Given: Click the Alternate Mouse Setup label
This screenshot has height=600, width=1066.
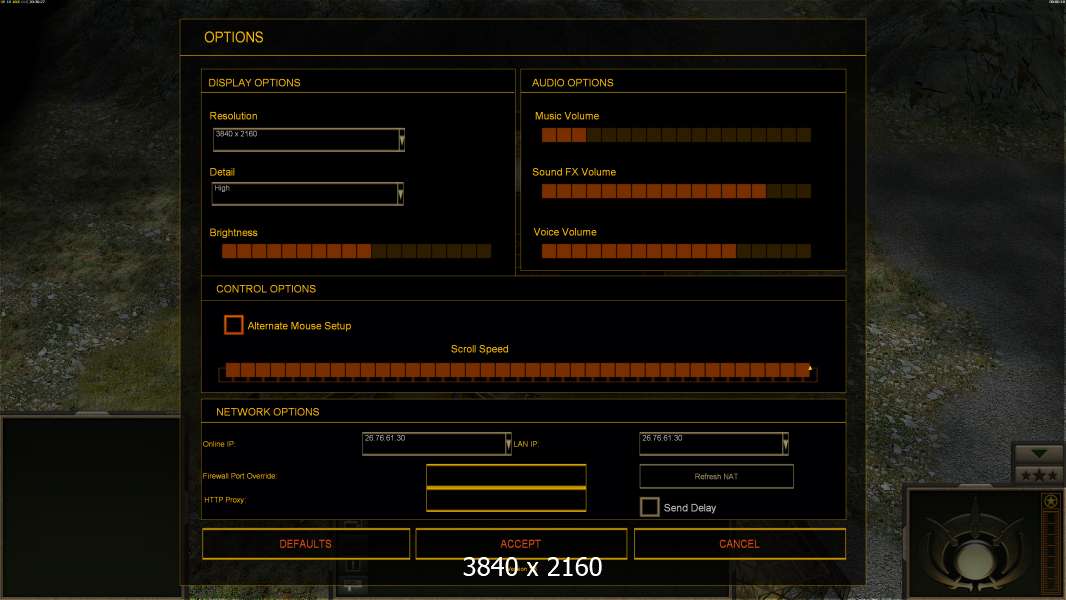Looking at the screenshot, I should [x=299, y=326].
